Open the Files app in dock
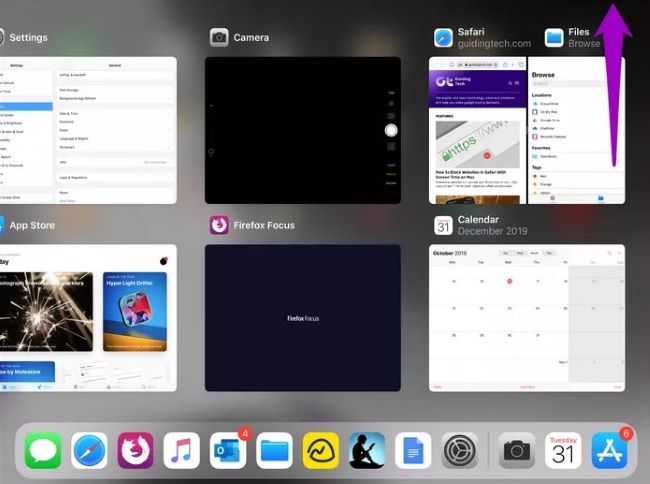650x484 pixels. 274,450
